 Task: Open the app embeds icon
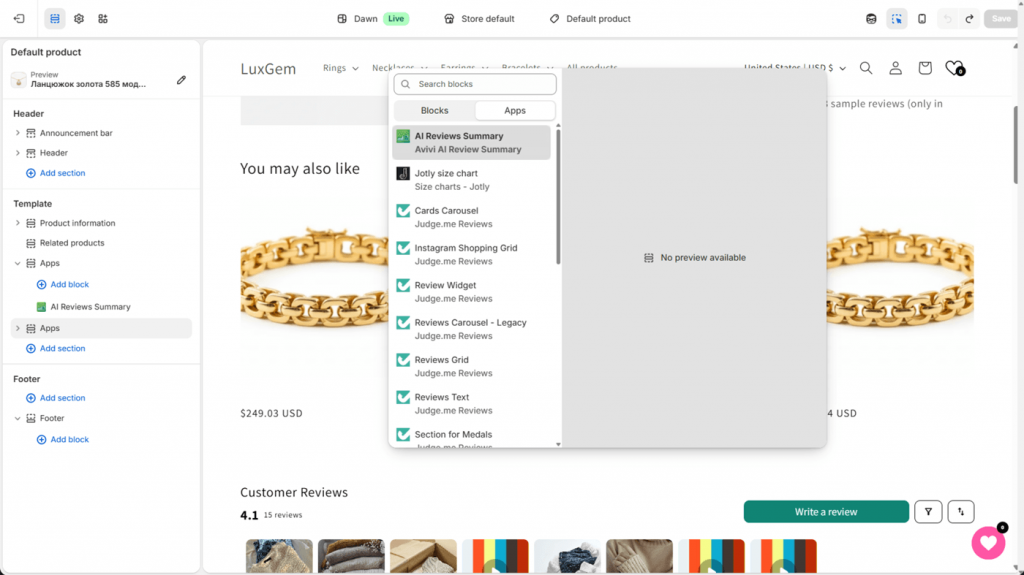click(x=103, y=19)
